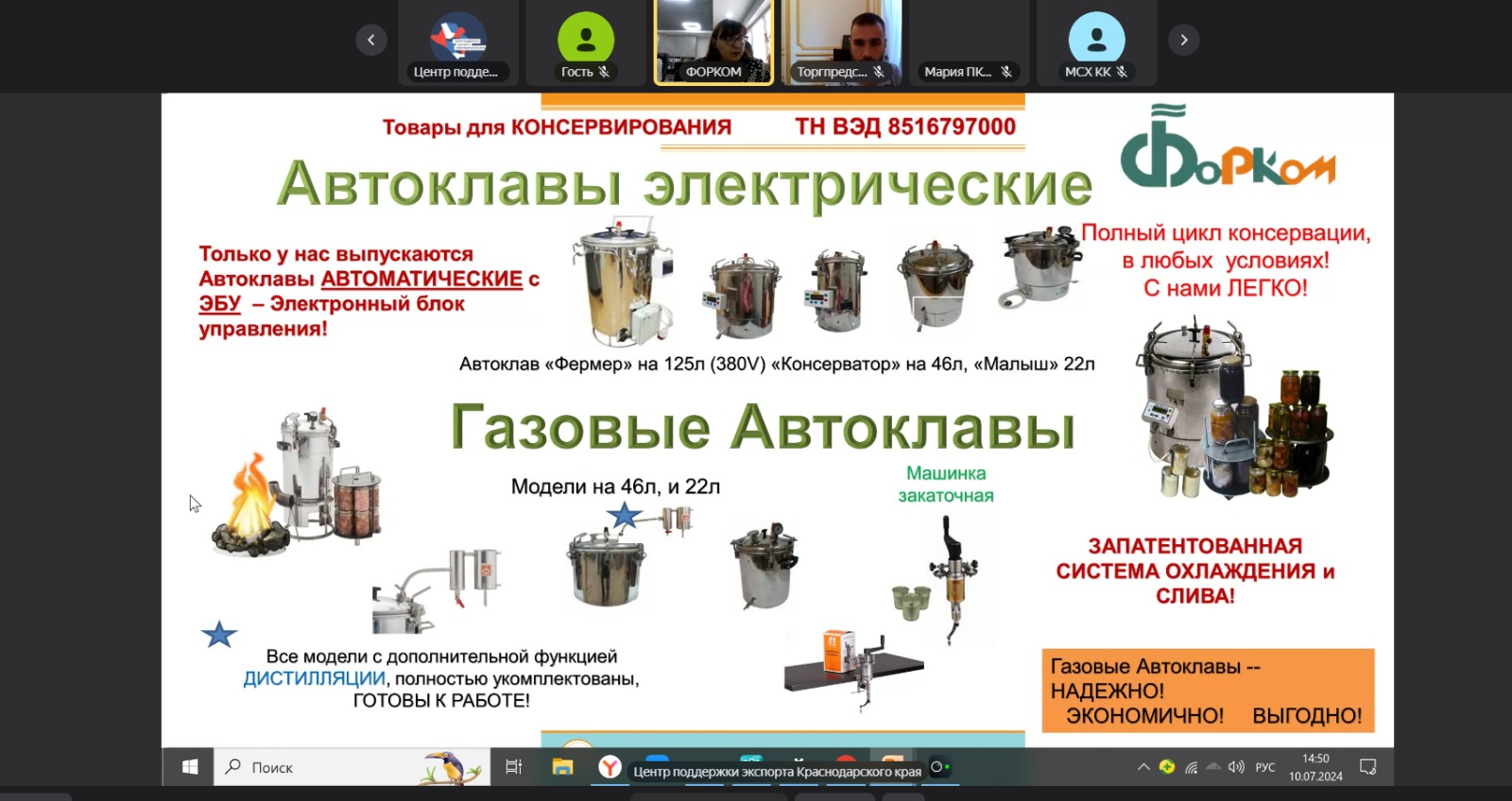Click the screen recorder taskbar icon
Screen dimensions: 1512x801
pyautogui.click(x=940, y=767)
